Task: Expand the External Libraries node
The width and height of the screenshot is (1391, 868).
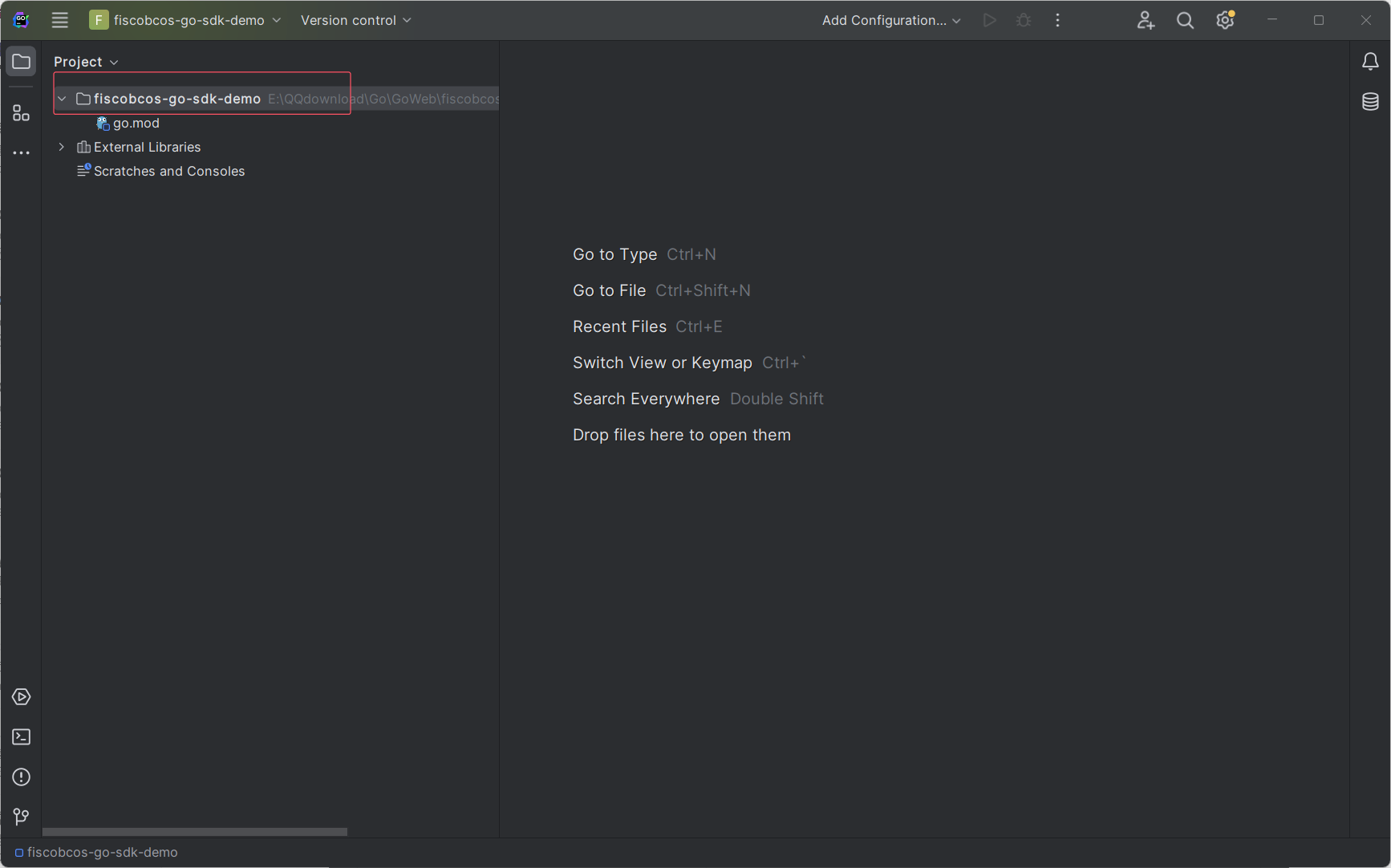Action: pos(62,147)
